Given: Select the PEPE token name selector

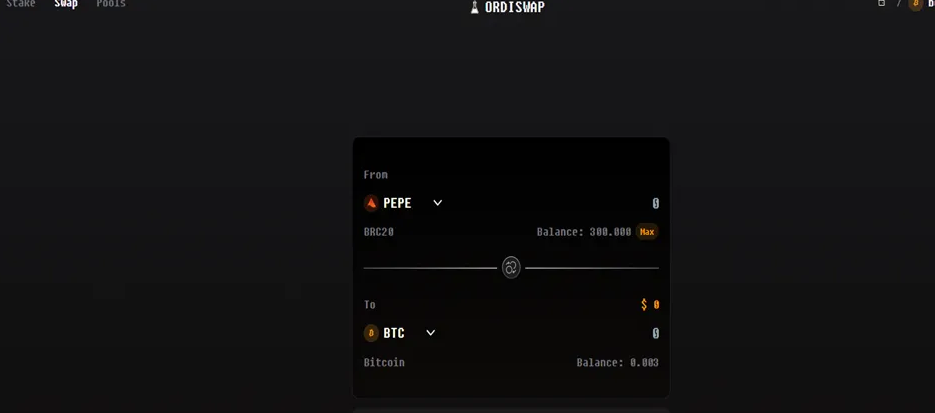Looking at the screenshot, I should pos(397,203).
